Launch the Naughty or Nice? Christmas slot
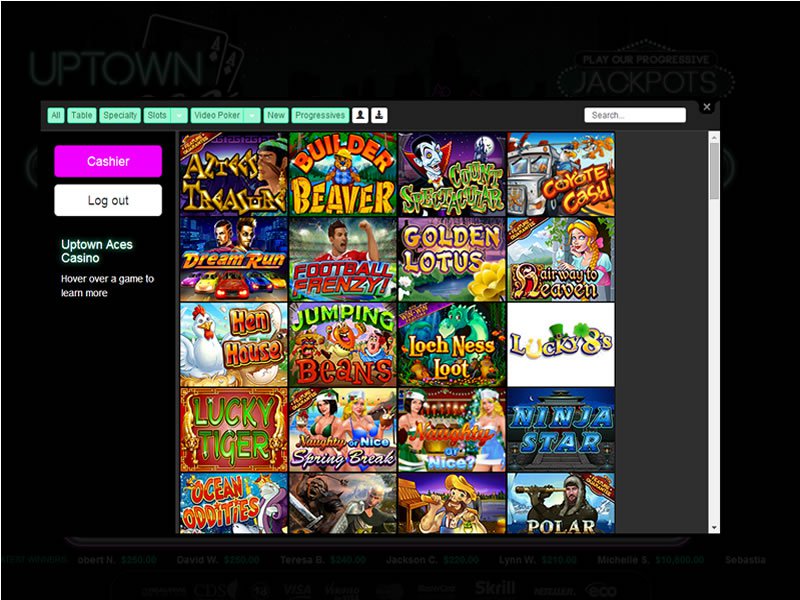The image size is (800, 600). coord(452,430)
